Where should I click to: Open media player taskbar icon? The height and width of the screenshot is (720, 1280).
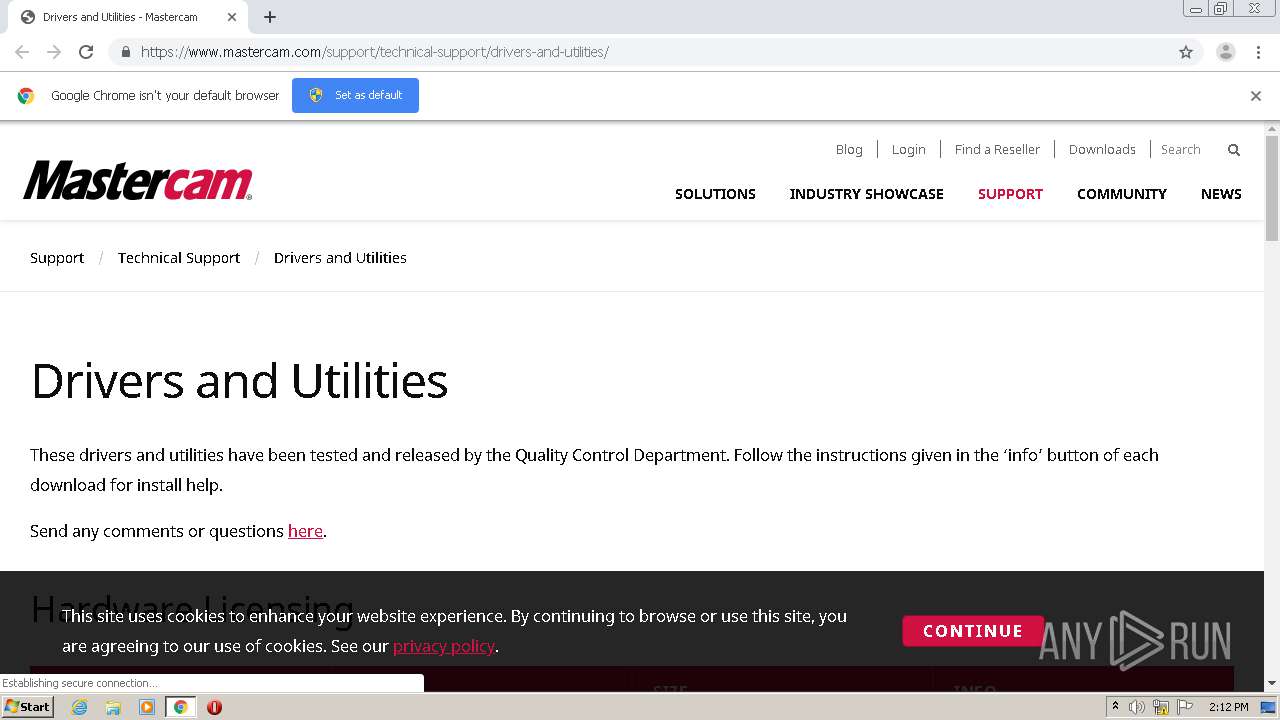[x=147, y=707]
